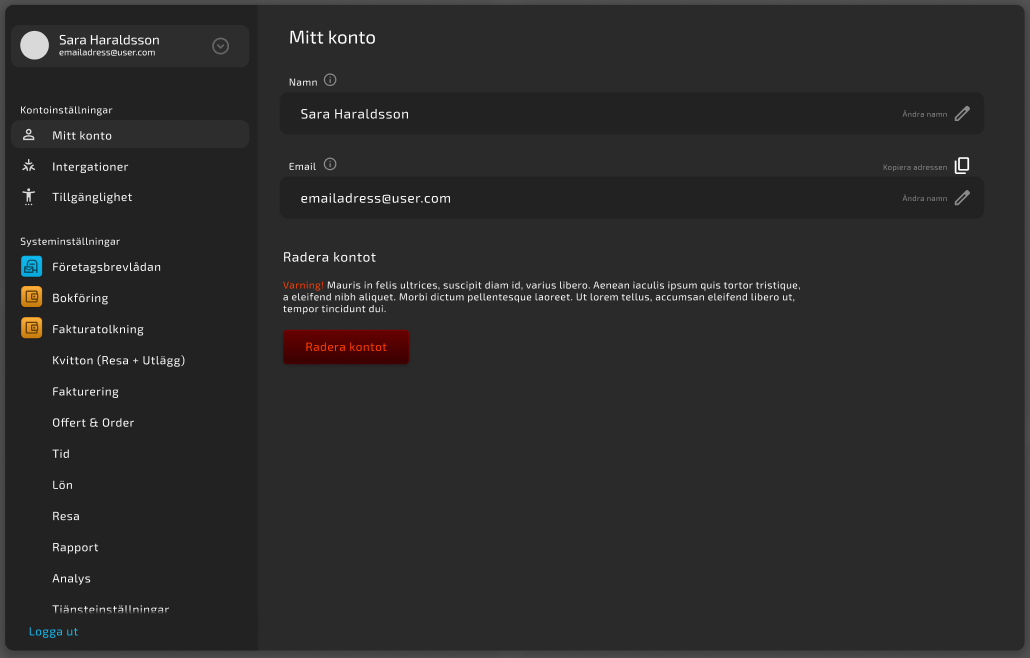
Task: Expand the Sara Haraldsson account dropdown
Action: [x=221, y=46]
